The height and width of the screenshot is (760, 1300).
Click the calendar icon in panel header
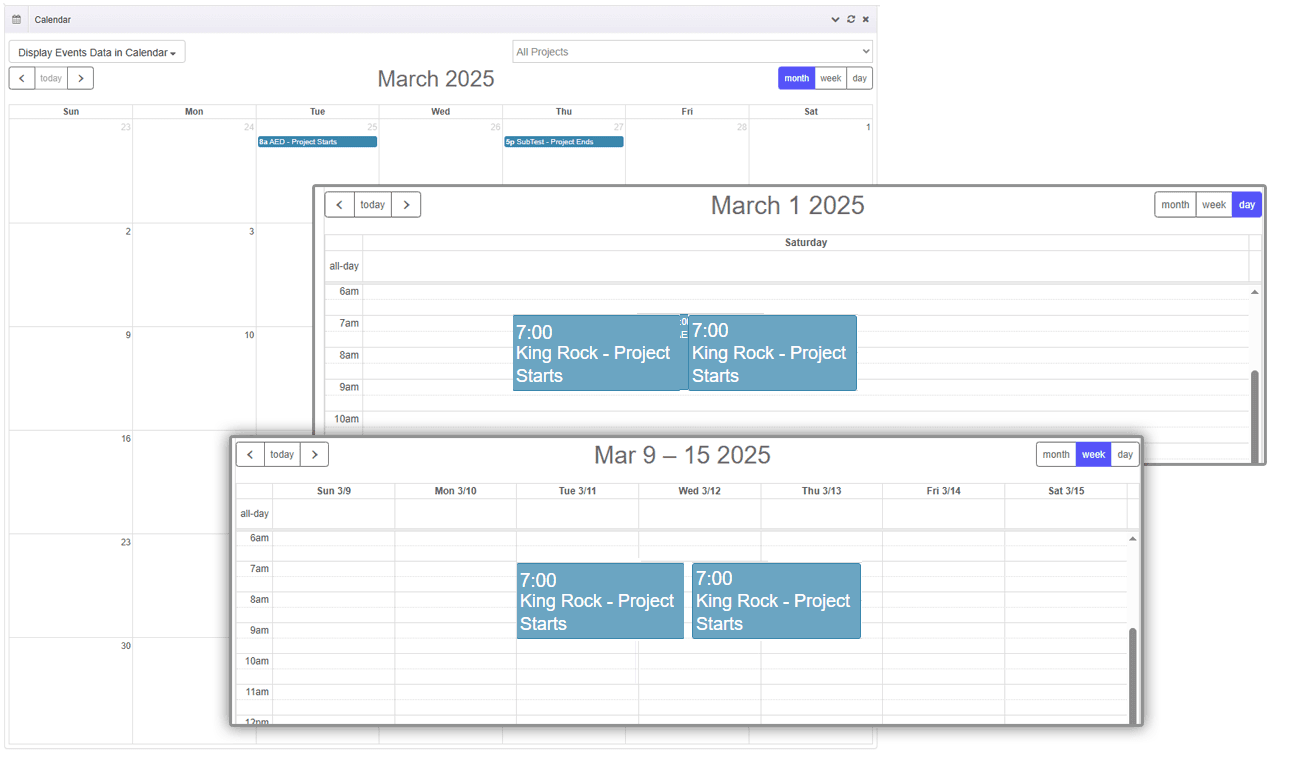click(x=16, y=19)
